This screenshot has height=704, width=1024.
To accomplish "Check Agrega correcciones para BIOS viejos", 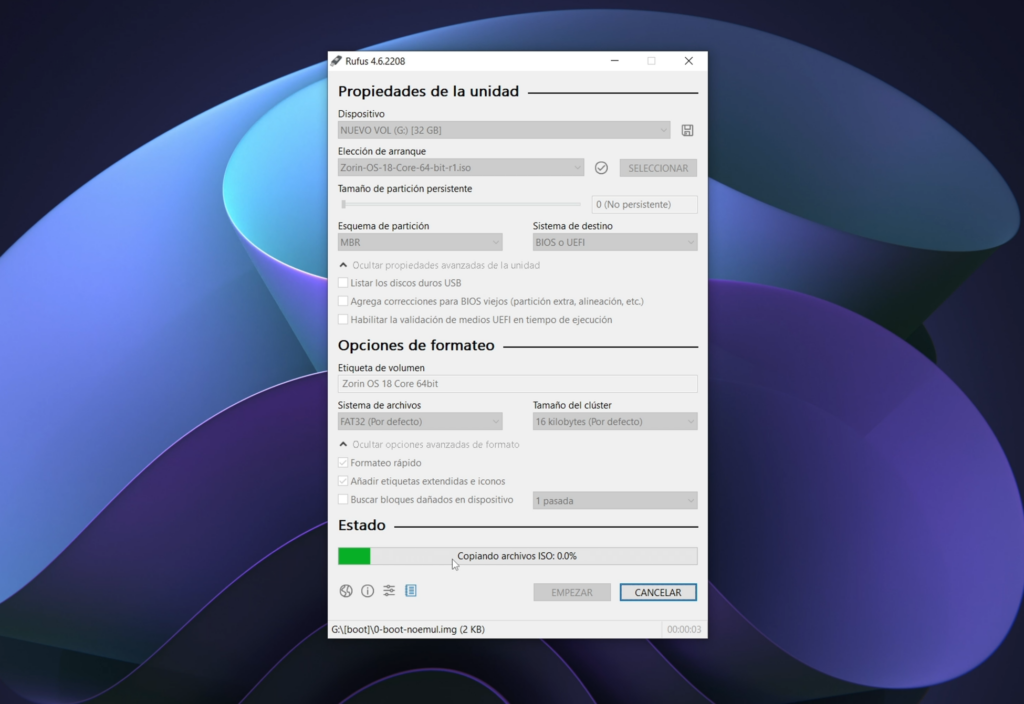I will [x=343, y=301].
